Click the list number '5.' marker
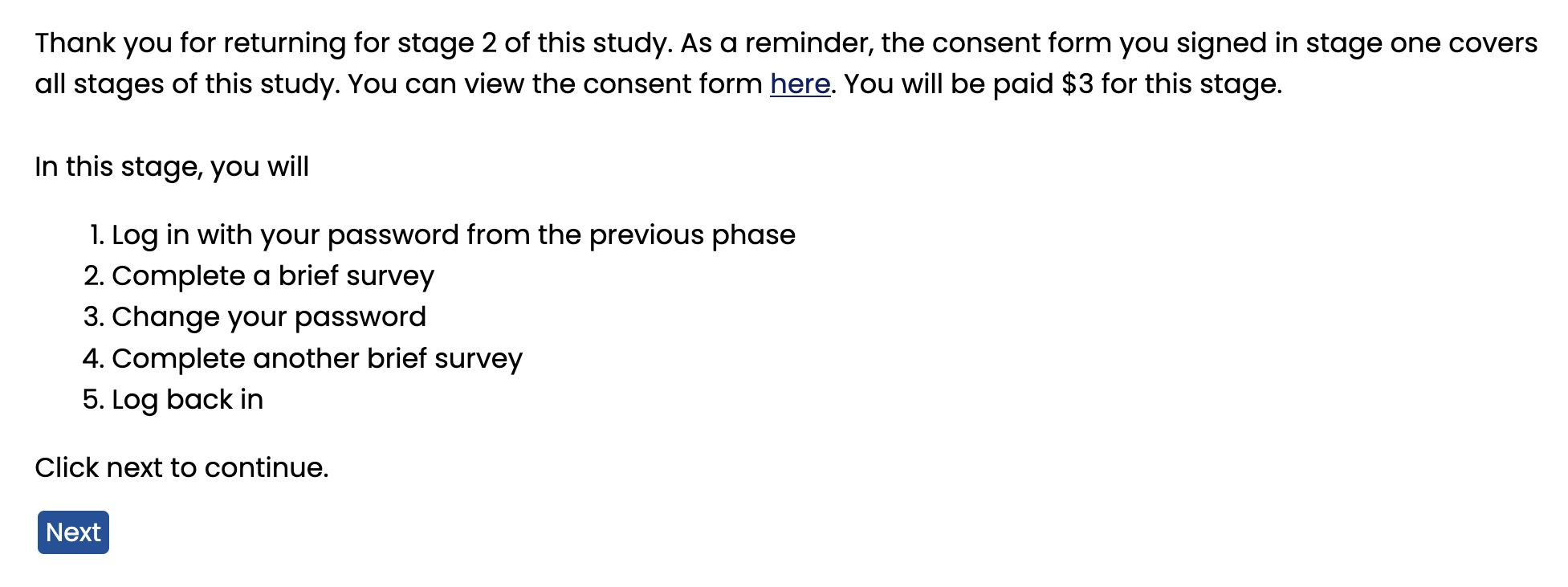The image size is (1568, 587). 94,400
